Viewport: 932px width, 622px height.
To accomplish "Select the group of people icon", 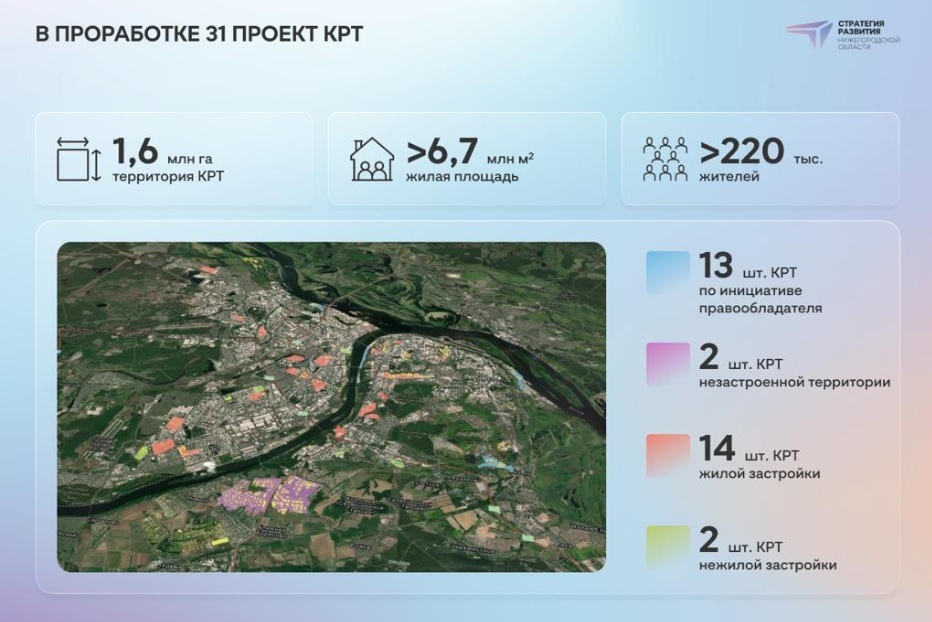I will click(x=666, y=158).
